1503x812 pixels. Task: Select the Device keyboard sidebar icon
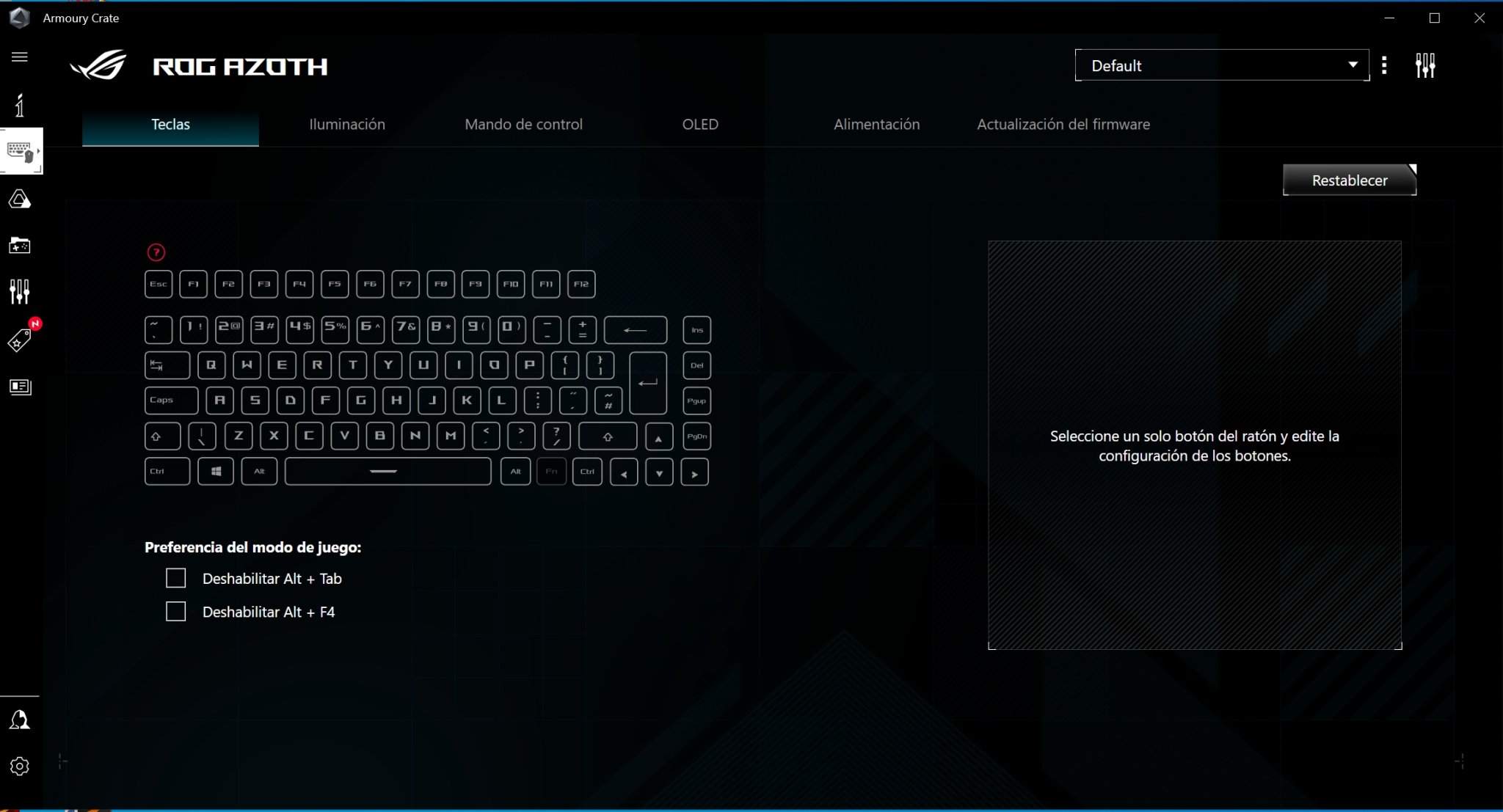tap(21, 151)
